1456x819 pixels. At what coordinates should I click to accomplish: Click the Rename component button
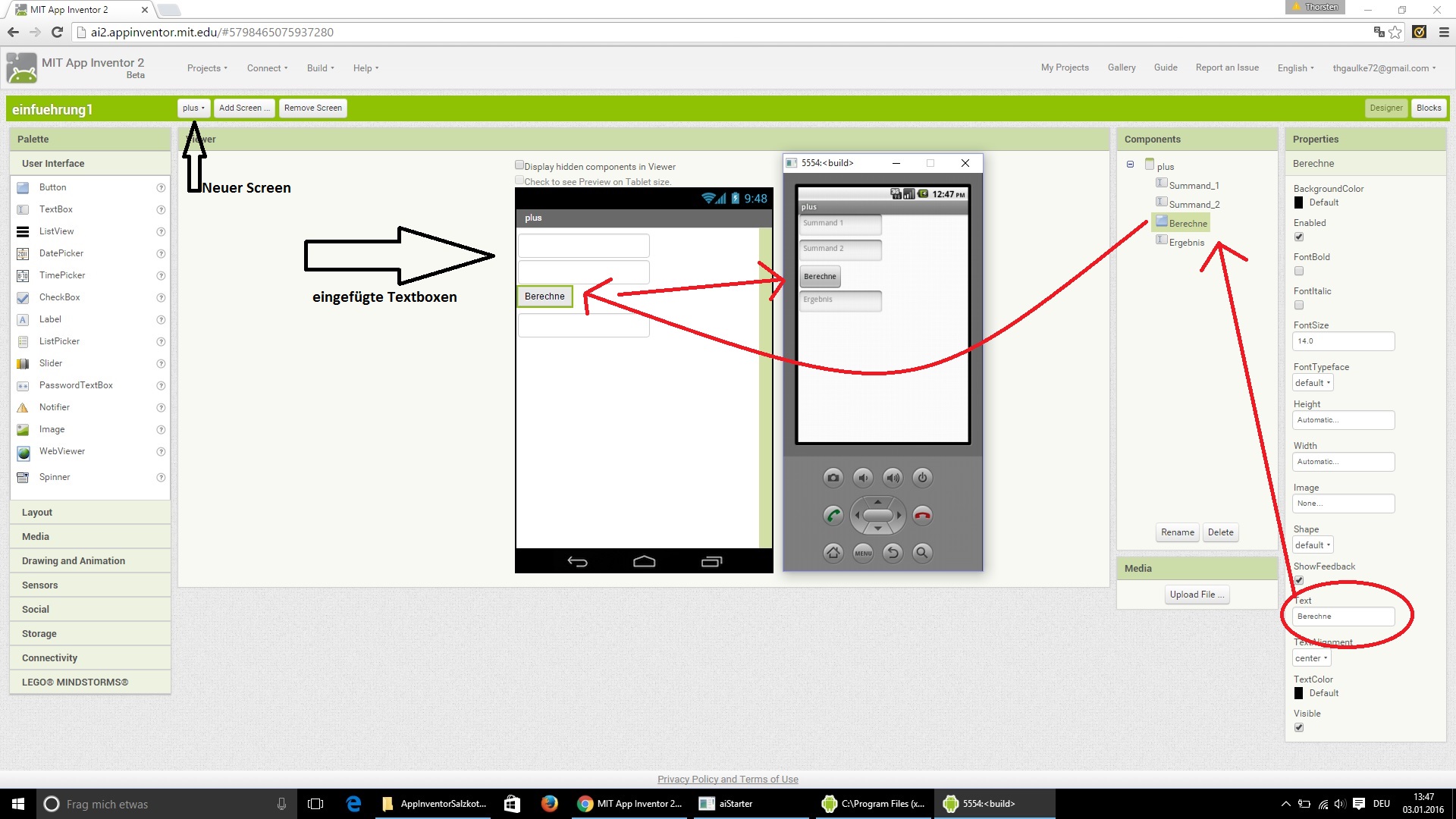1178,532
